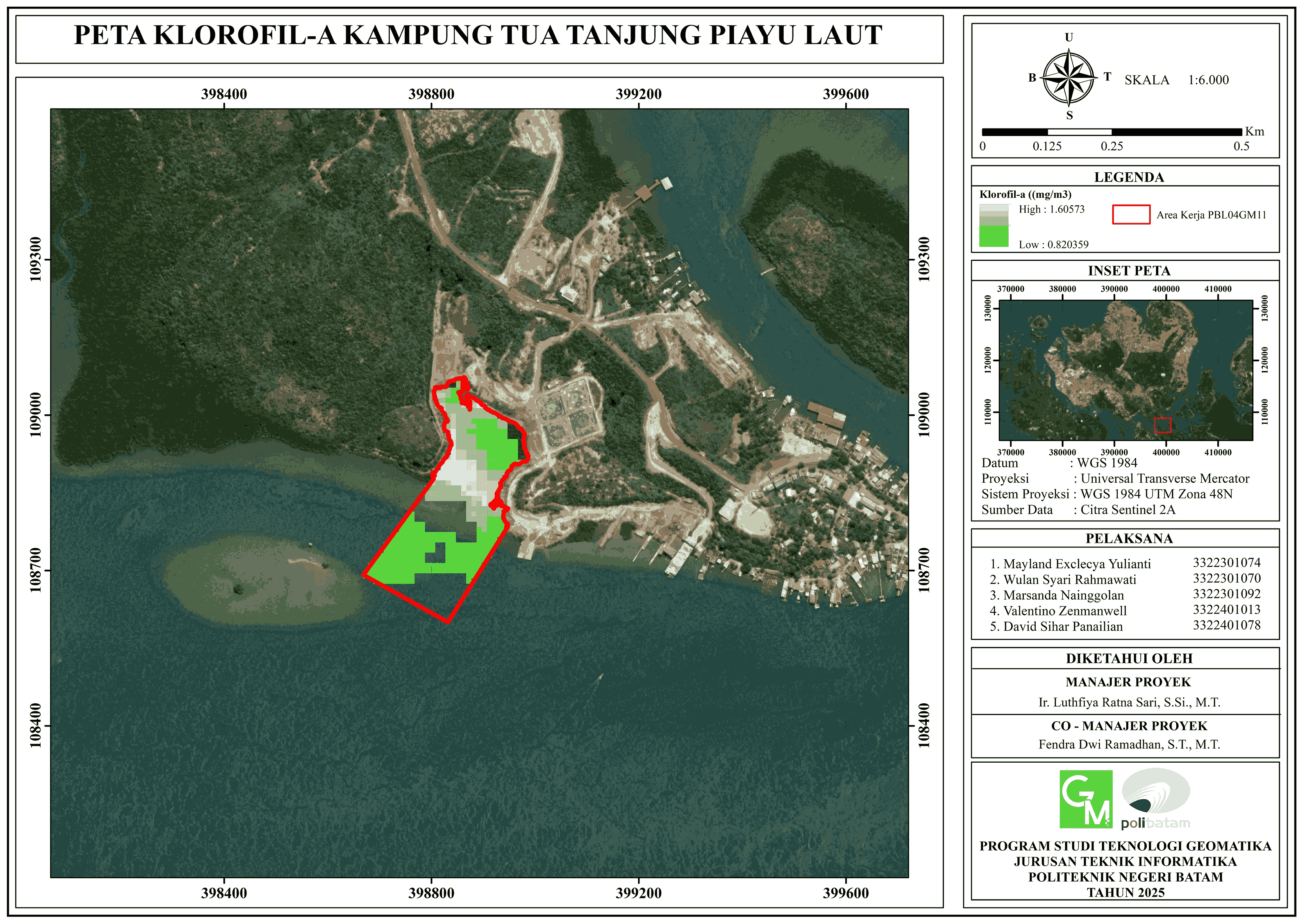This screenshot has width=1306, height=924.
Task: Click the compass letter S
Action: (1070, 116)
